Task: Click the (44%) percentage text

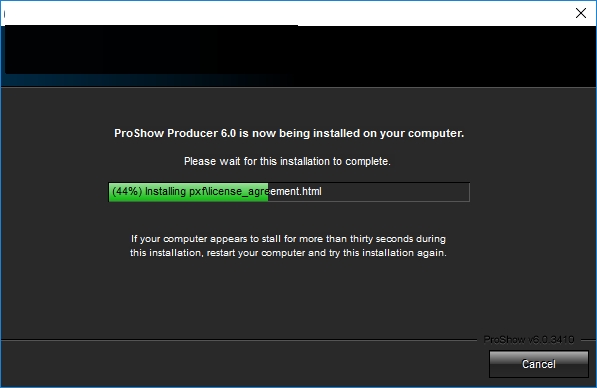Action: pos(127,191)
